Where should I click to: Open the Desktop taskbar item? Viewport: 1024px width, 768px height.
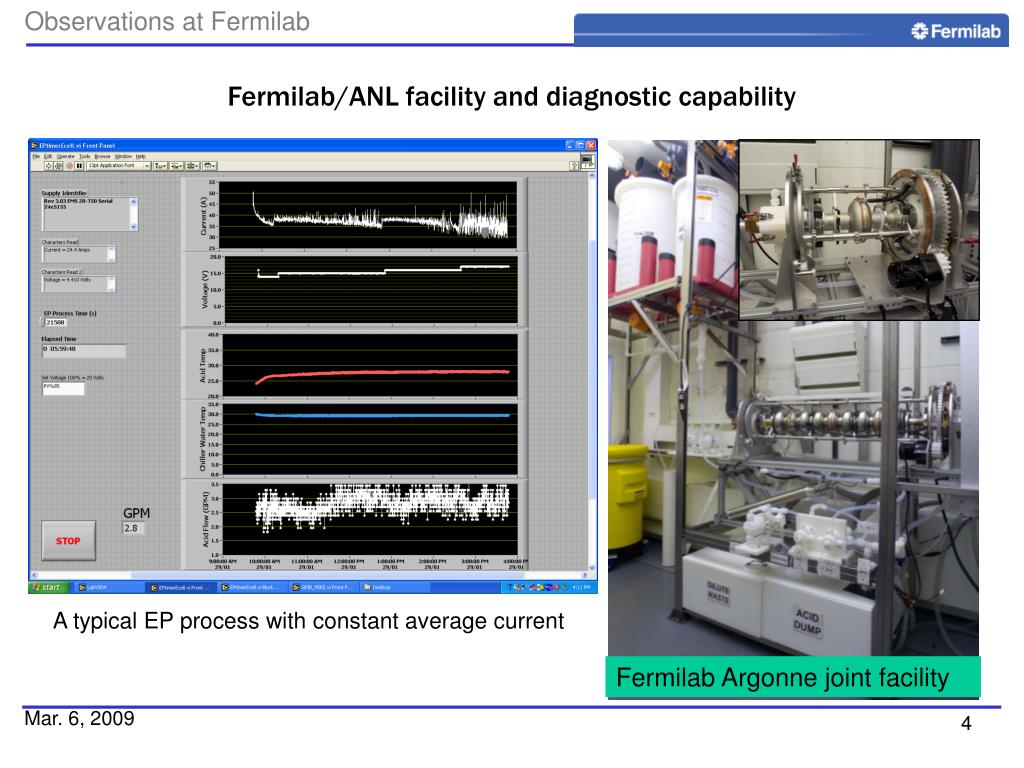click(394, 588)
